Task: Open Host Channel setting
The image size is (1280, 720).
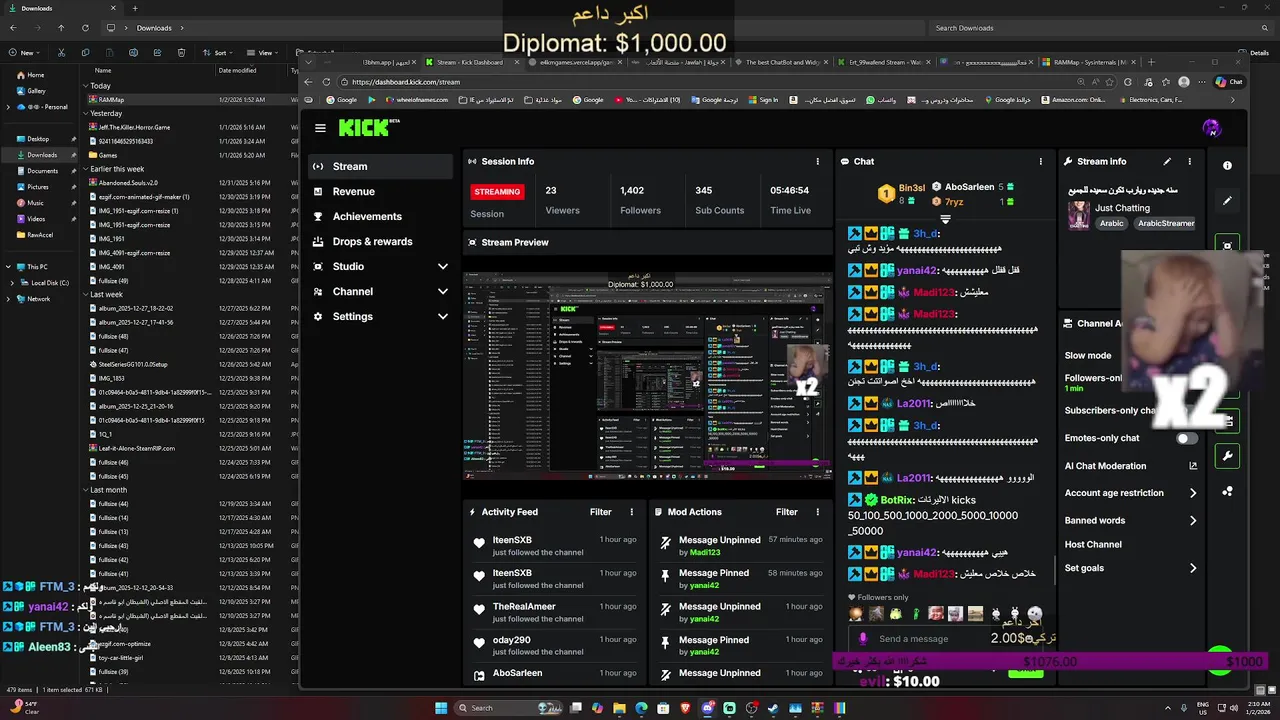Action: (x=1093, y=545)
